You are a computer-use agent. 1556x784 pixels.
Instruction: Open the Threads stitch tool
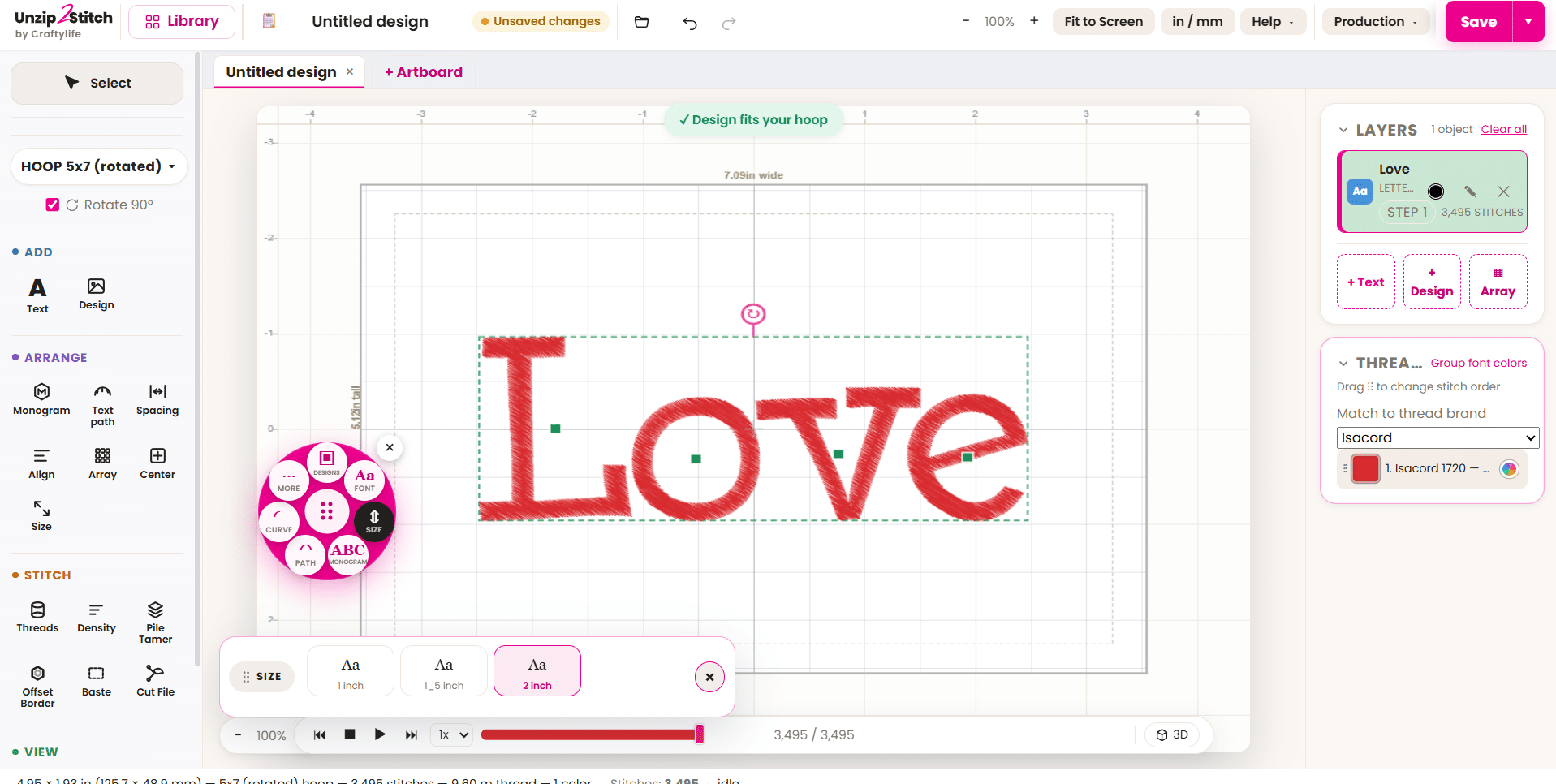[37, 618]
